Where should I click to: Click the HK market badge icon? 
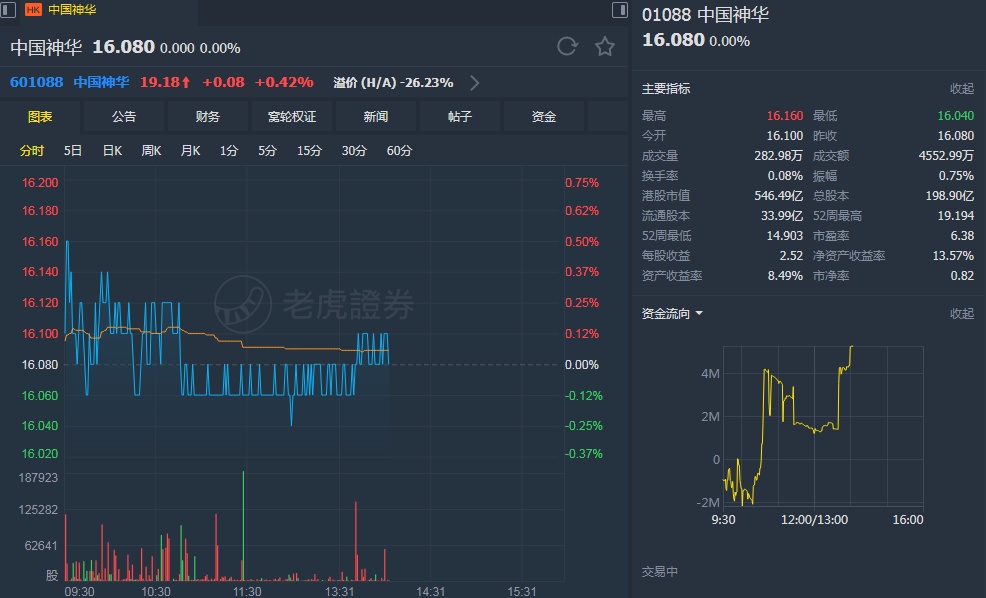(x=33, y=9)
